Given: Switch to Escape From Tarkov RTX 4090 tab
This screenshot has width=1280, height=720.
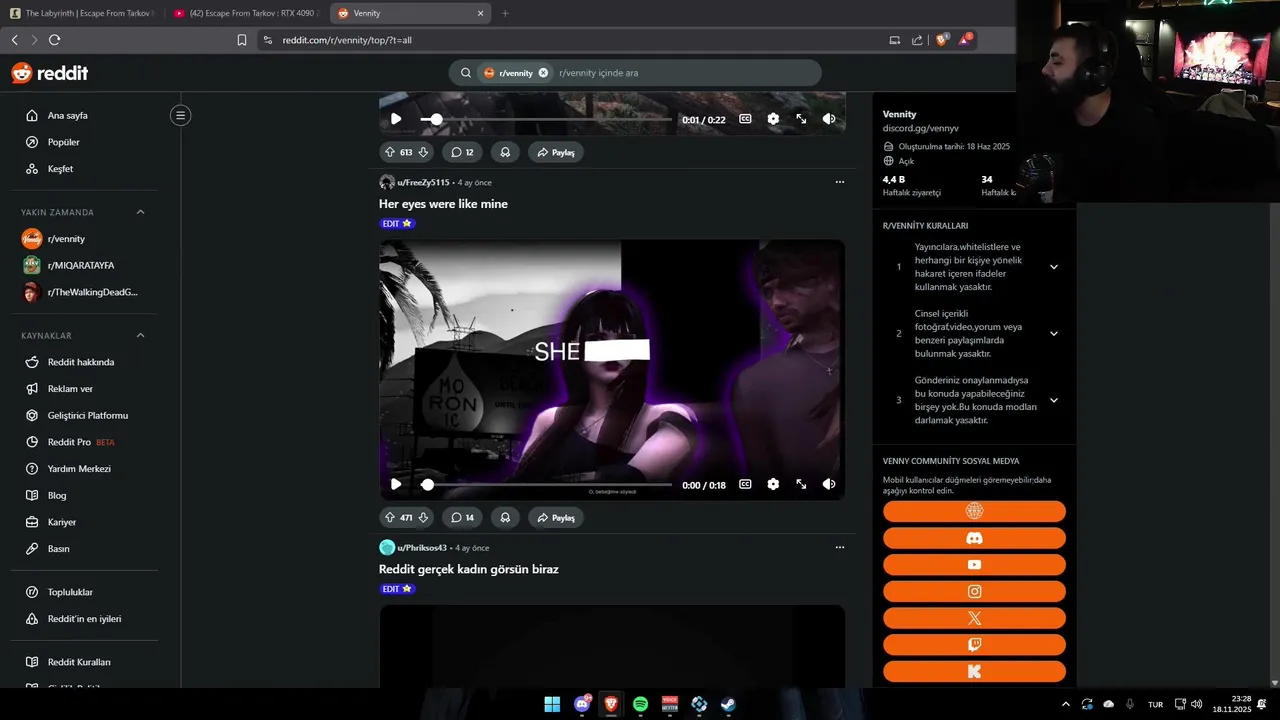Looking at the screenshot, I should (x=246, y=13).
